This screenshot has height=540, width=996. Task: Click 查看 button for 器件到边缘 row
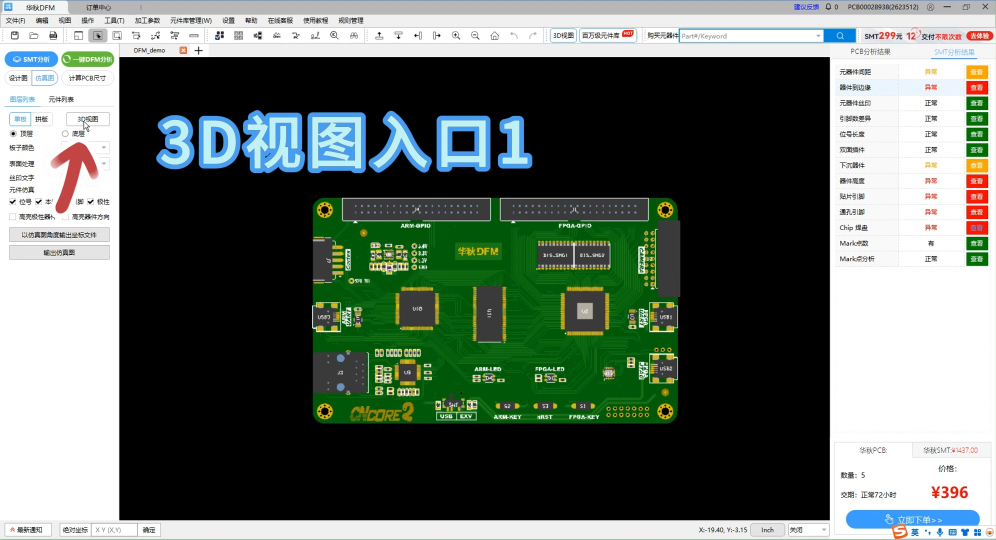pyautogui.click(x=976, y=87)
